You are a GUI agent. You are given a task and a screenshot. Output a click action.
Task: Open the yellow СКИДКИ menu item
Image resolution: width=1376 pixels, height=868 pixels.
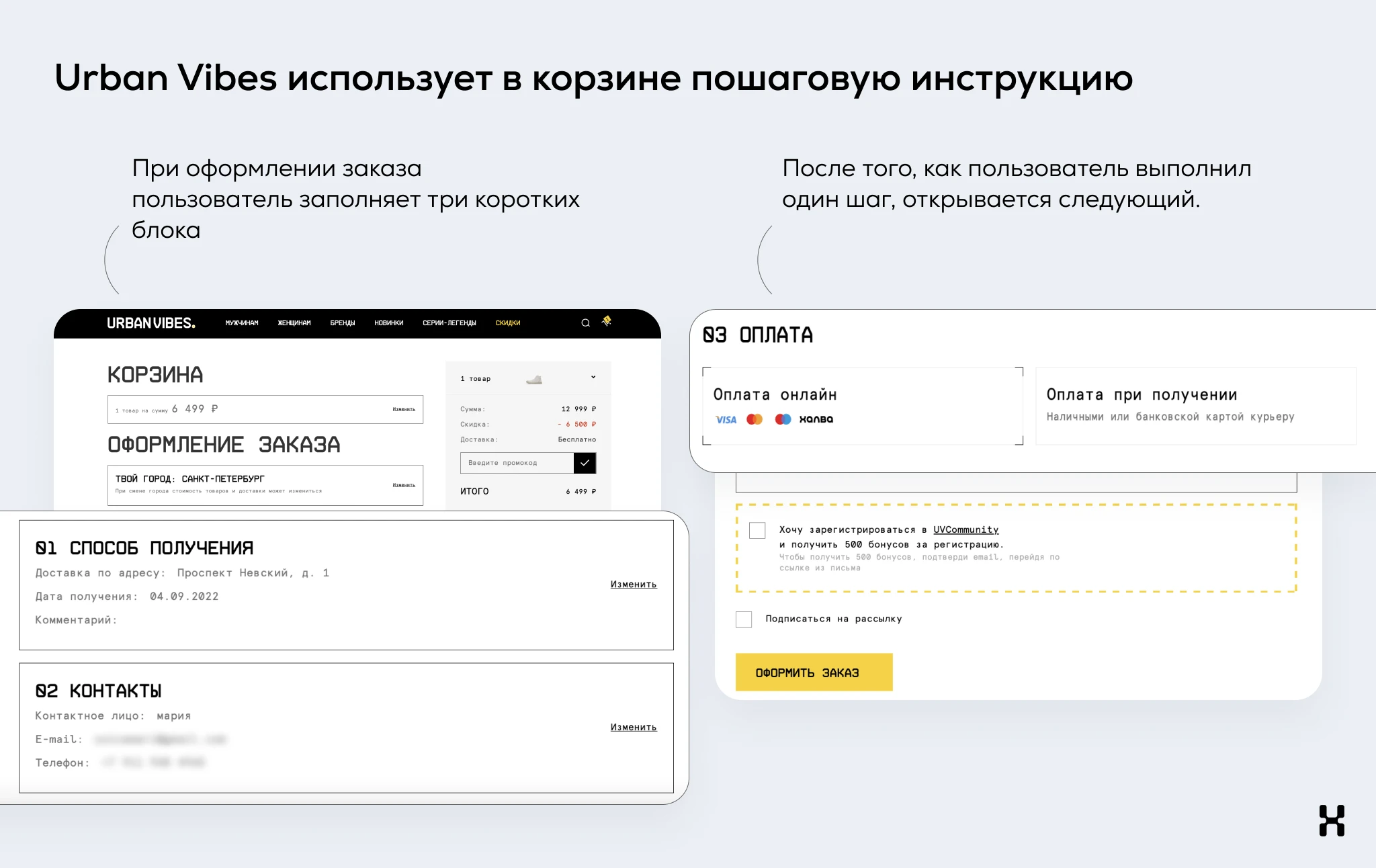point(508,323)
